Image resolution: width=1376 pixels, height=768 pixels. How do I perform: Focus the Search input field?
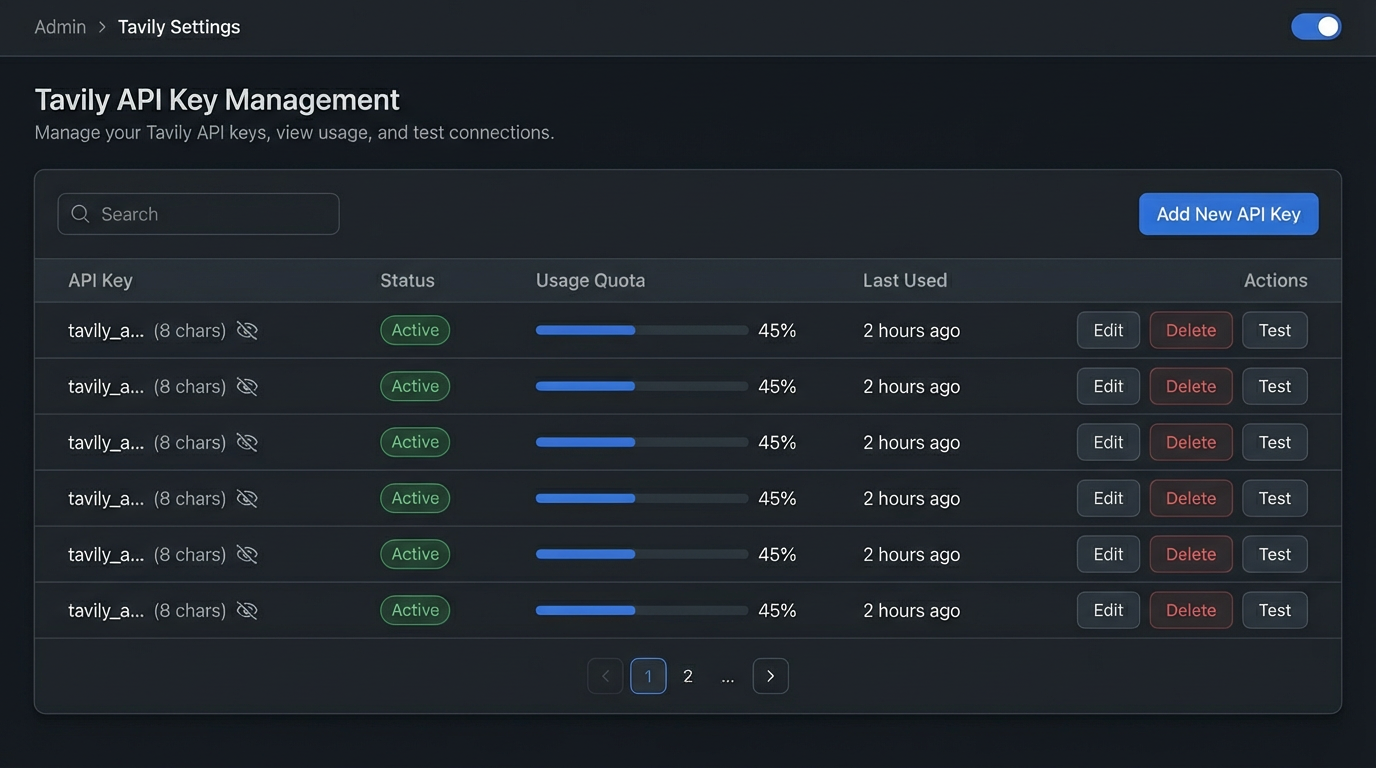pos(210,214)
